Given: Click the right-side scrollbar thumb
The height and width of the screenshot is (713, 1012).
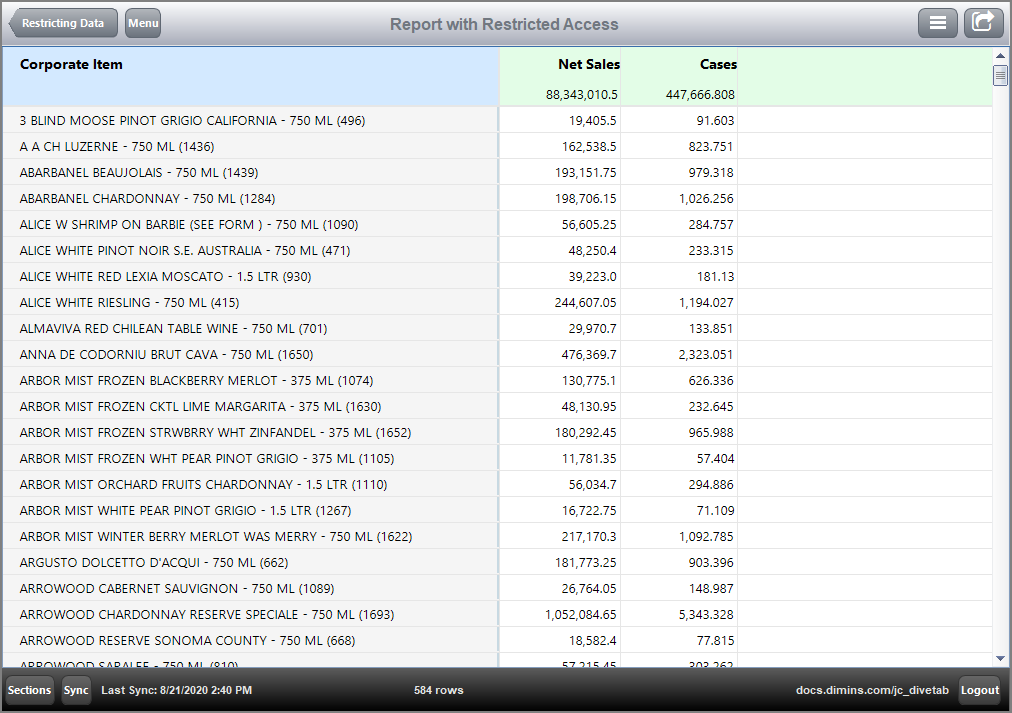Looking at the screenshot, I should click(x=1000, y=75).
